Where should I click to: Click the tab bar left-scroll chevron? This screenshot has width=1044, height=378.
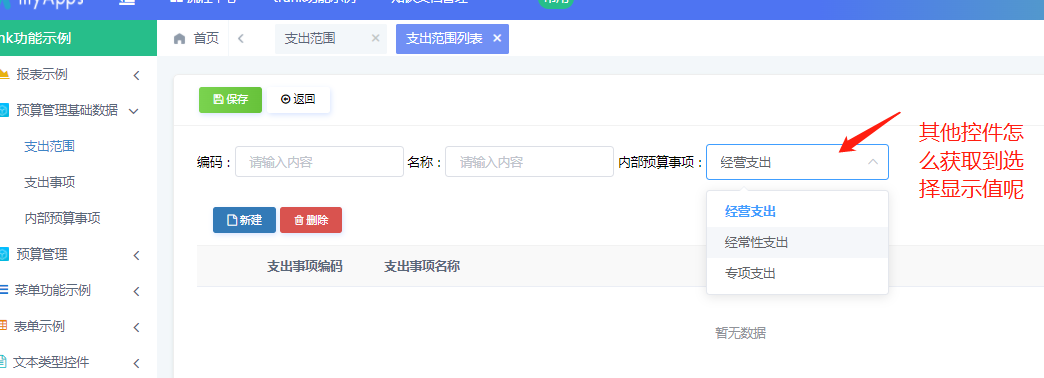pos(240,39)
